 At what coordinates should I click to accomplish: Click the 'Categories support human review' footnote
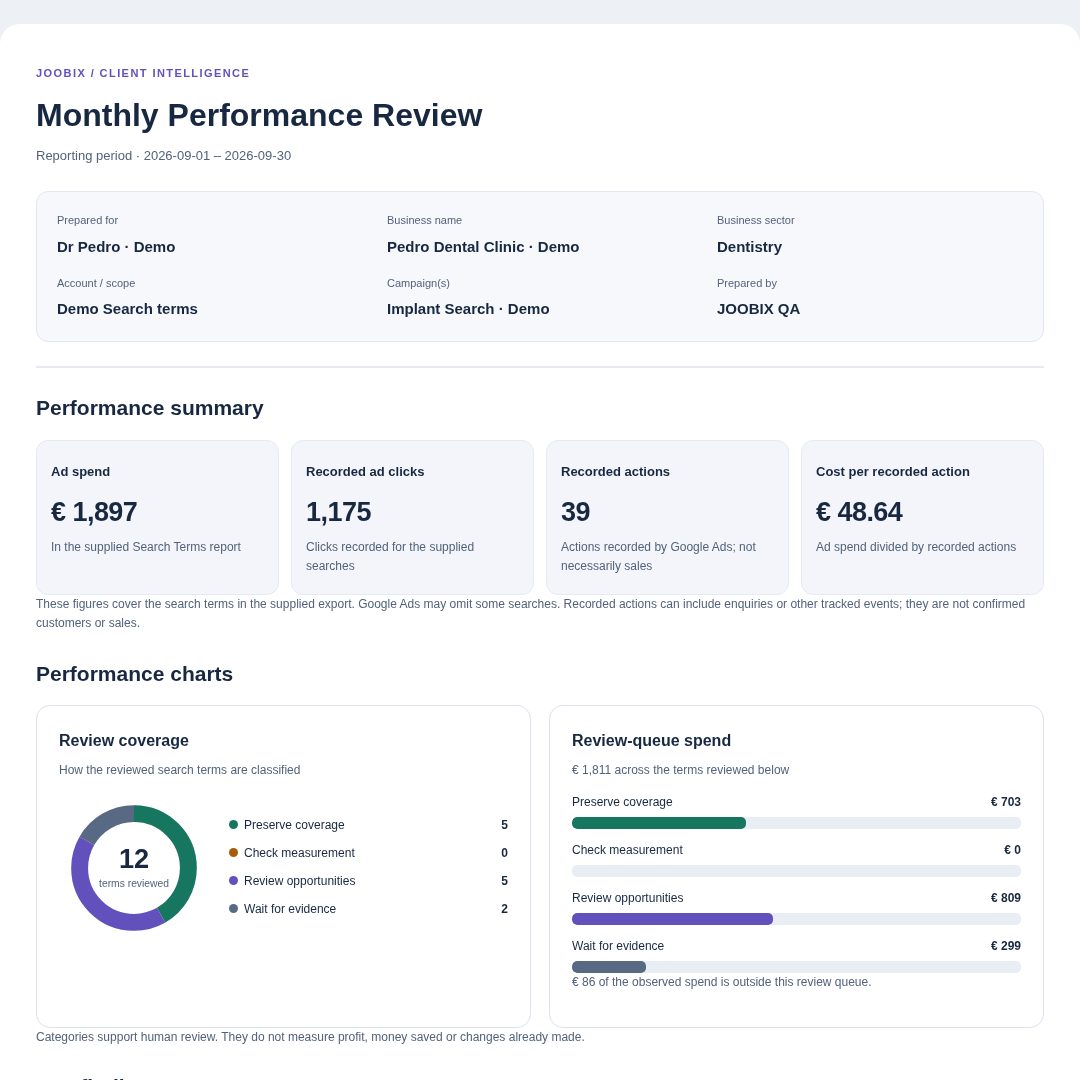coord(310,1037)
